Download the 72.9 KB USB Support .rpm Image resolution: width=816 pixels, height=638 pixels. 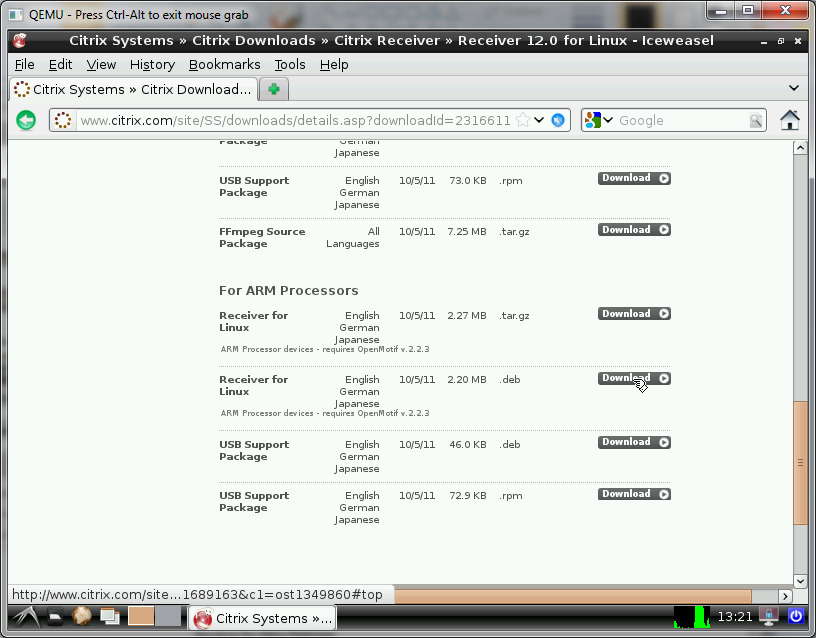pos(634,494)
